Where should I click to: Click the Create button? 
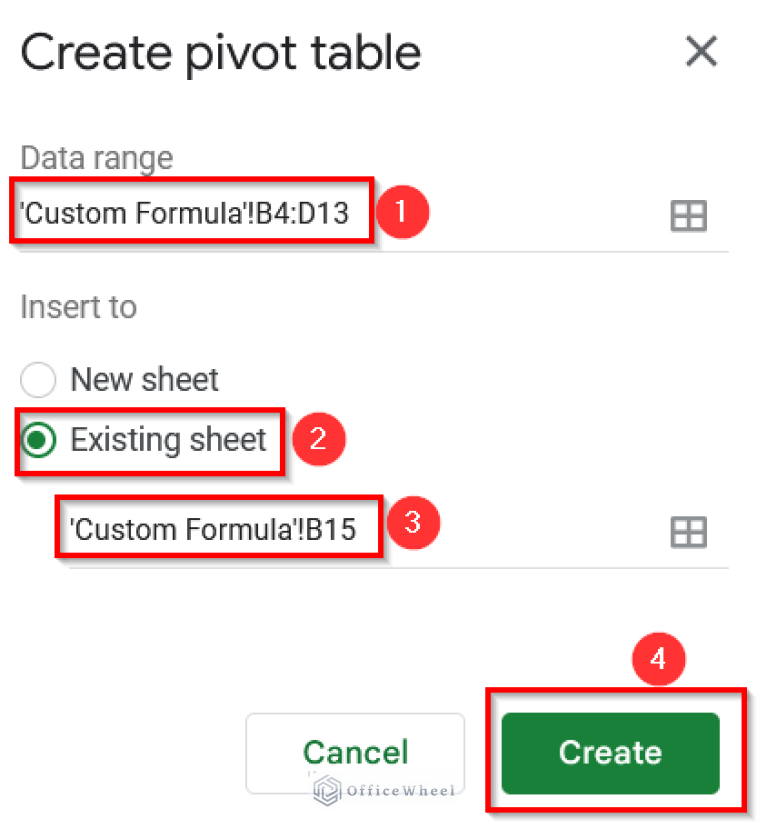click(610, 753)
